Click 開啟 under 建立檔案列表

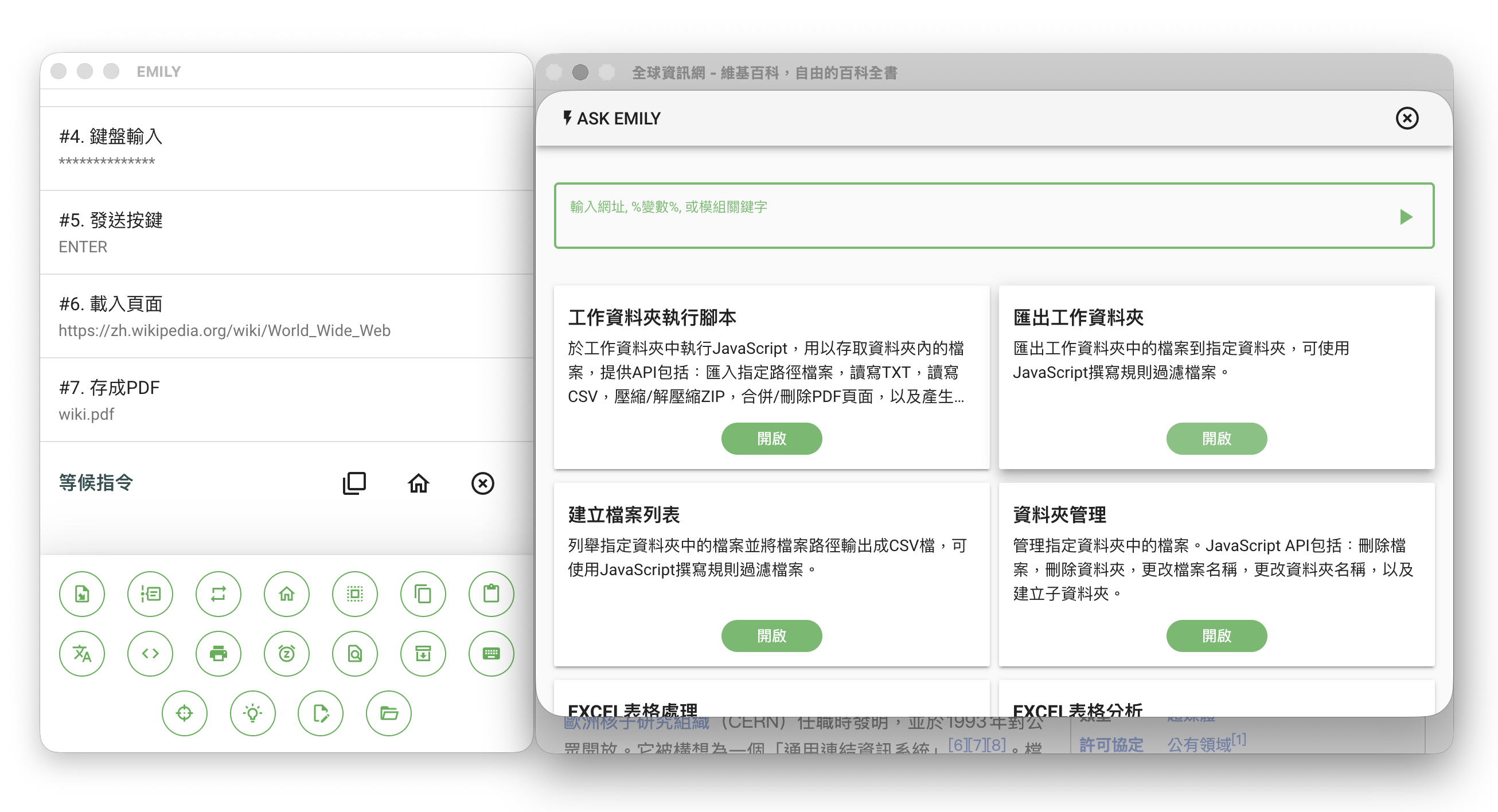pos(771,636)
